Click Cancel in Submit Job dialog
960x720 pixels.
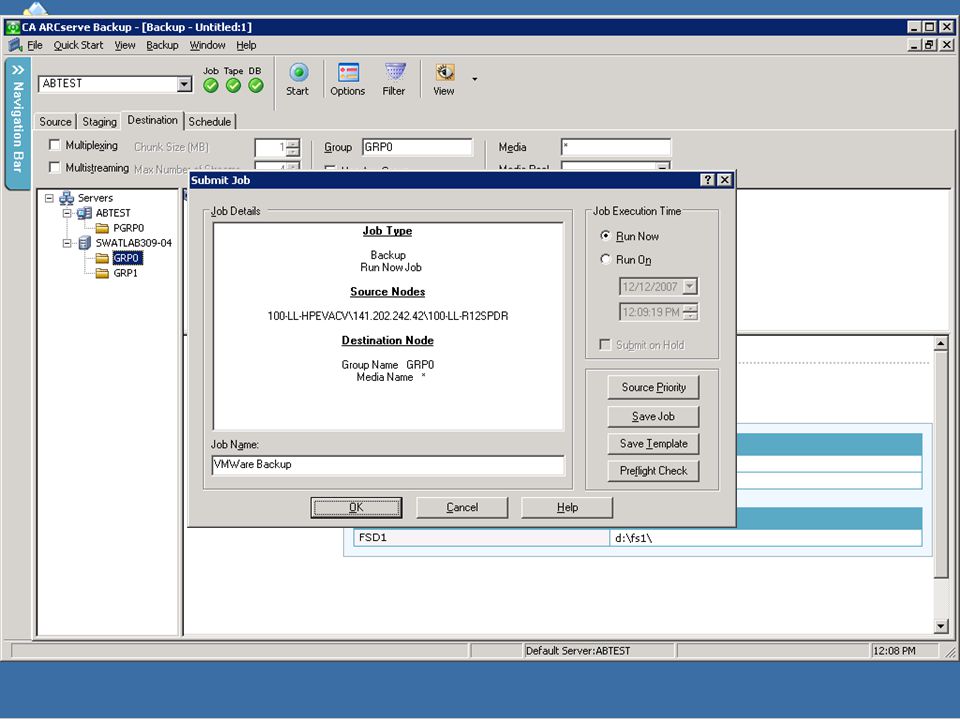pos(462,508)
